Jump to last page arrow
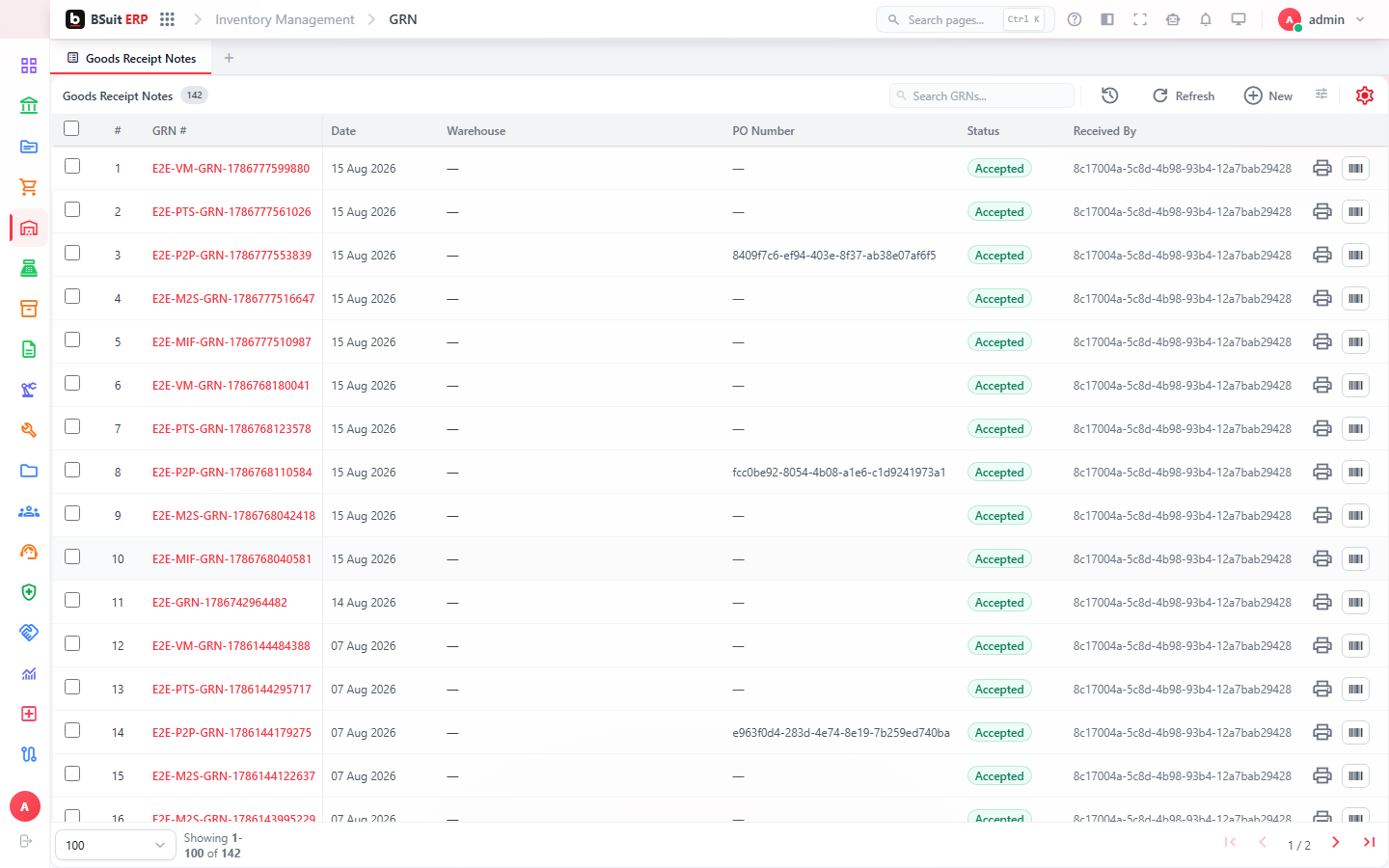 click(x=1369, y=842)
